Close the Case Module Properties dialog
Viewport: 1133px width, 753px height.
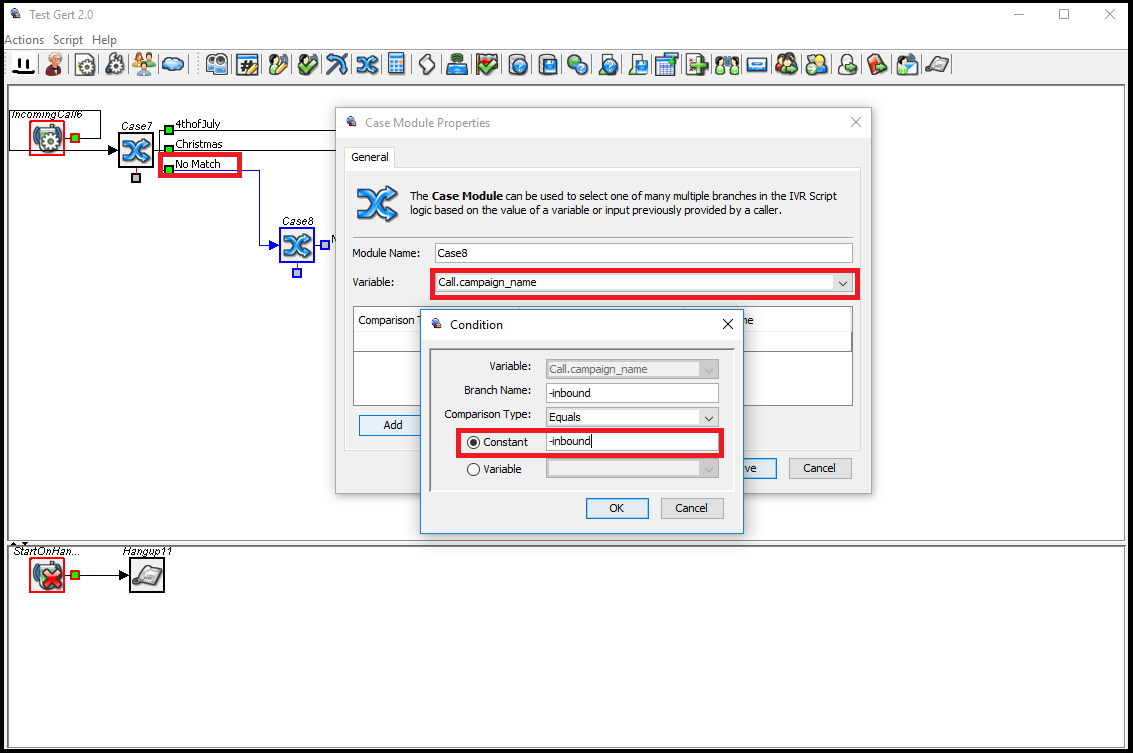(x=856, y=122)
